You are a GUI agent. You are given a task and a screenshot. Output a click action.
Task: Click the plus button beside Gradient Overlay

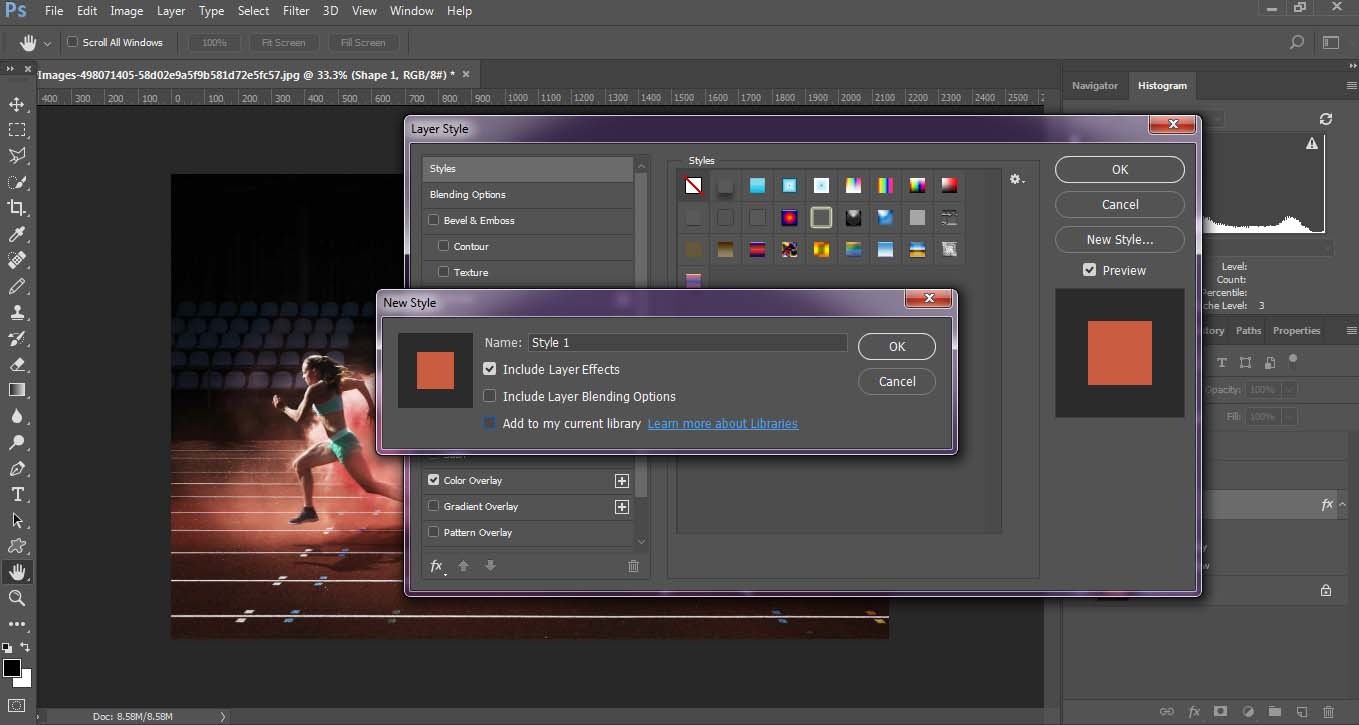click(x=622, y=507)
